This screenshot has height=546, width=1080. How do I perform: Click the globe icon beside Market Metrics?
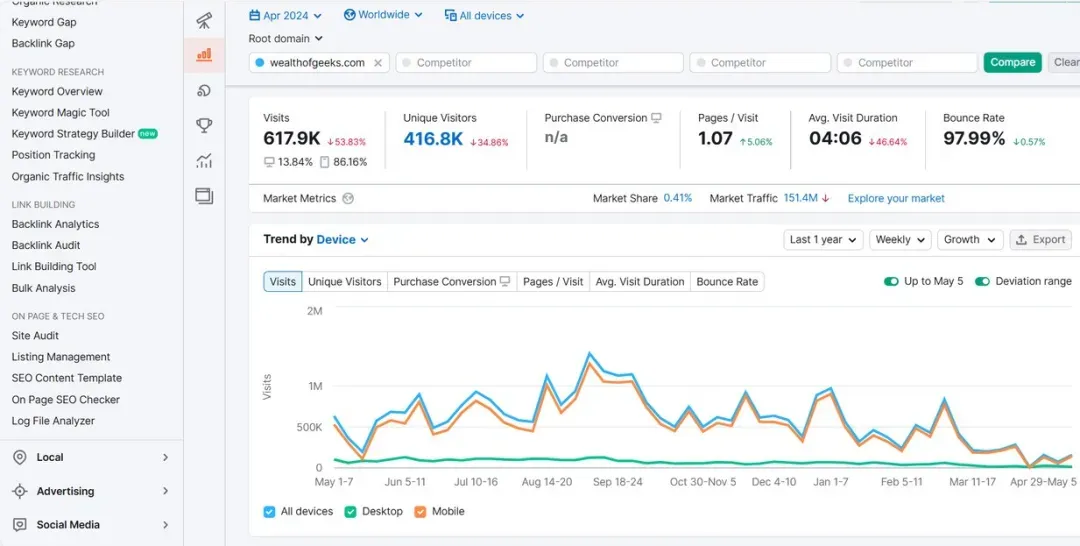[348, 199]
